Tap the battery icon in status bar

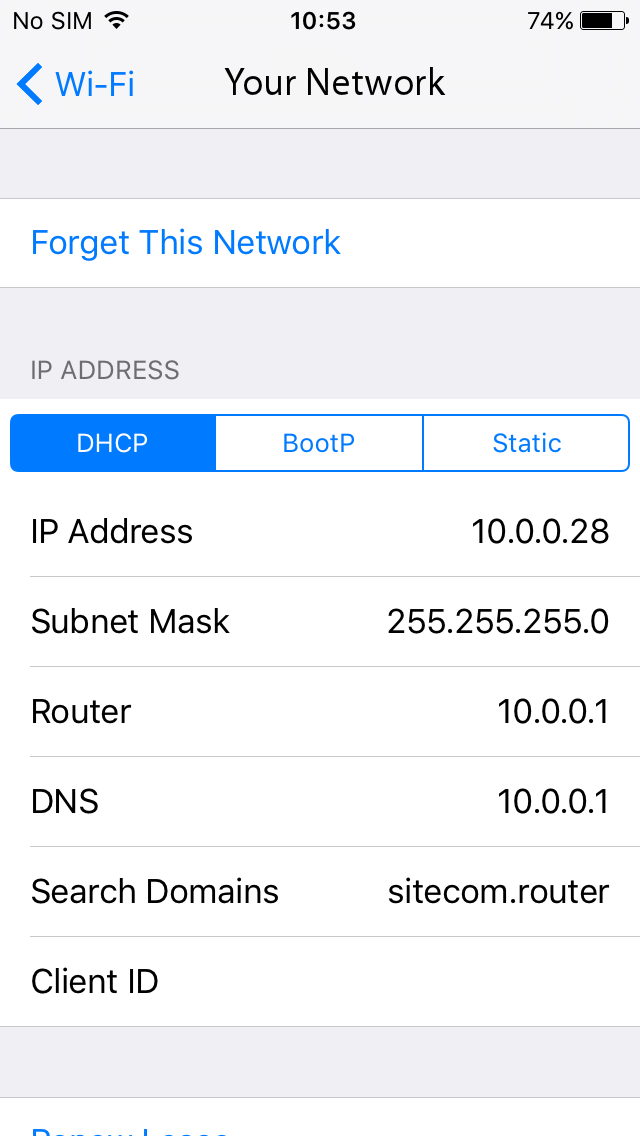pos(605,21)
